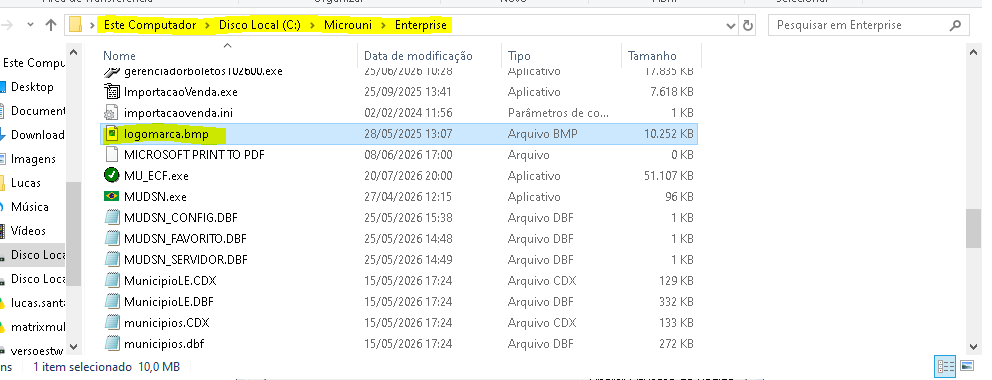
Task: Open recent locations dropdown arrow
Action: [x=30, y=25]
